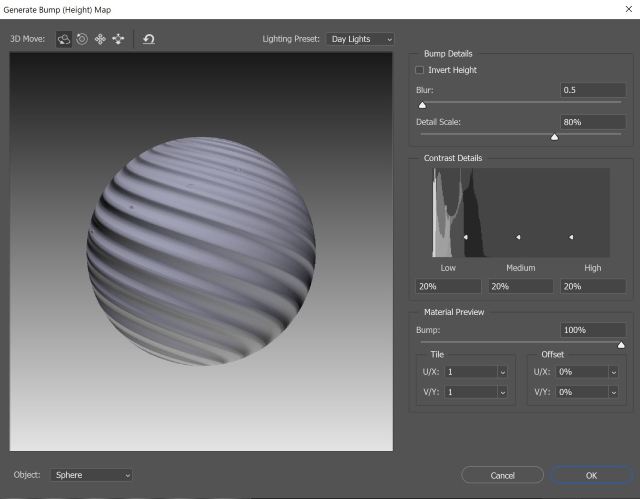Viewport: 640px width, 499px height.
Task: Click the Offset U/X value field
Action: (582, 372)
